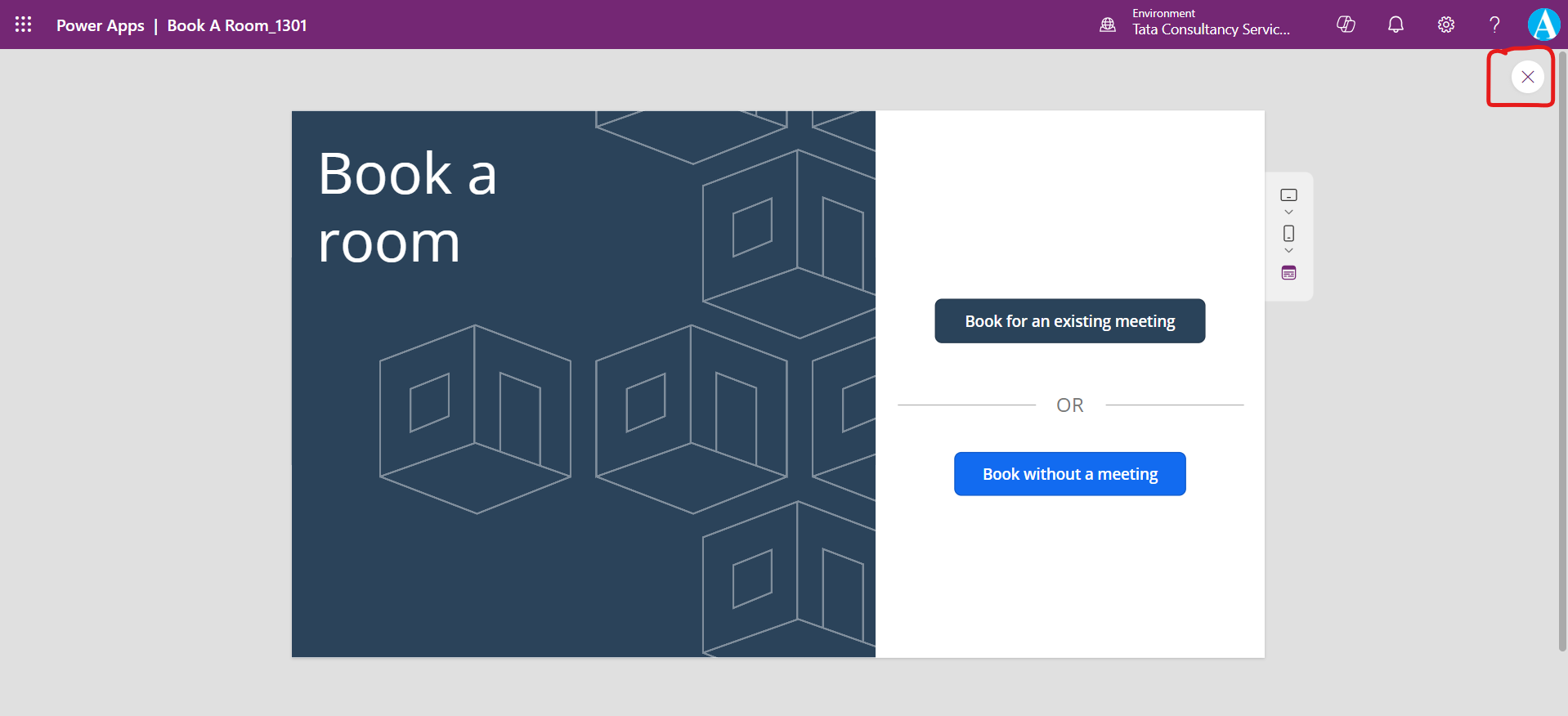Open the notifications bell
Screen dimensions: 1568x716
pos(1396,25)
